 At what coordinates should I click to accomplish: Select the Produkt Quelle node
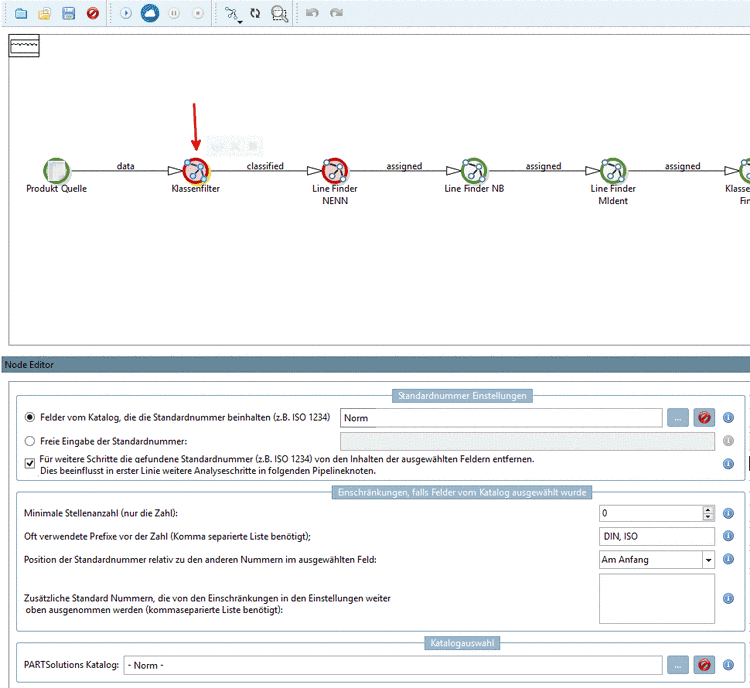pos(56,171)
